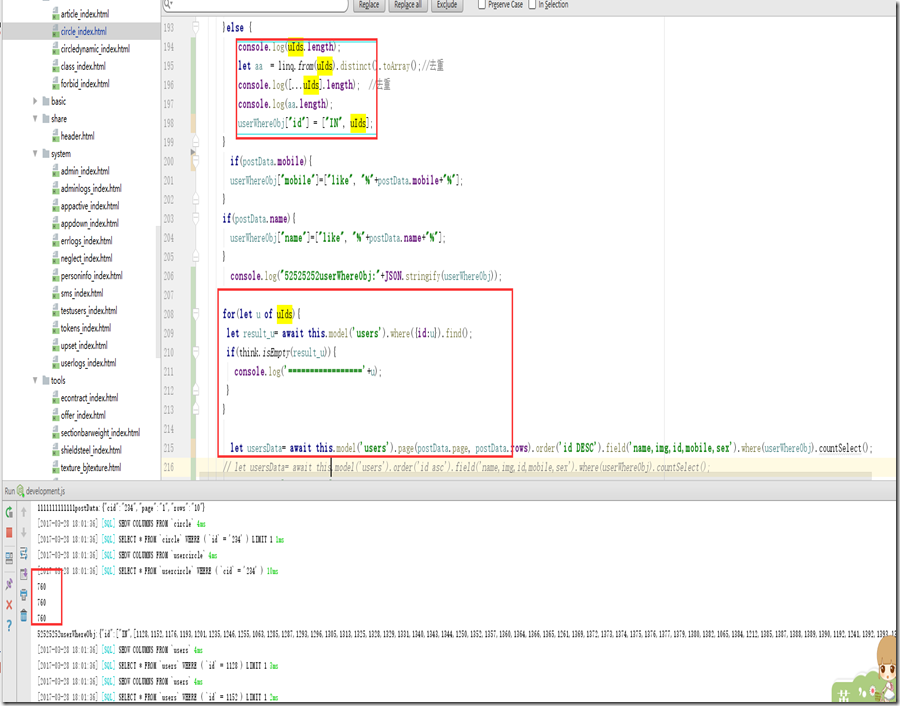This screenshot has height=706, width=900.
Task: Open sms_index.html file
Action: click(x=82, y=293)
